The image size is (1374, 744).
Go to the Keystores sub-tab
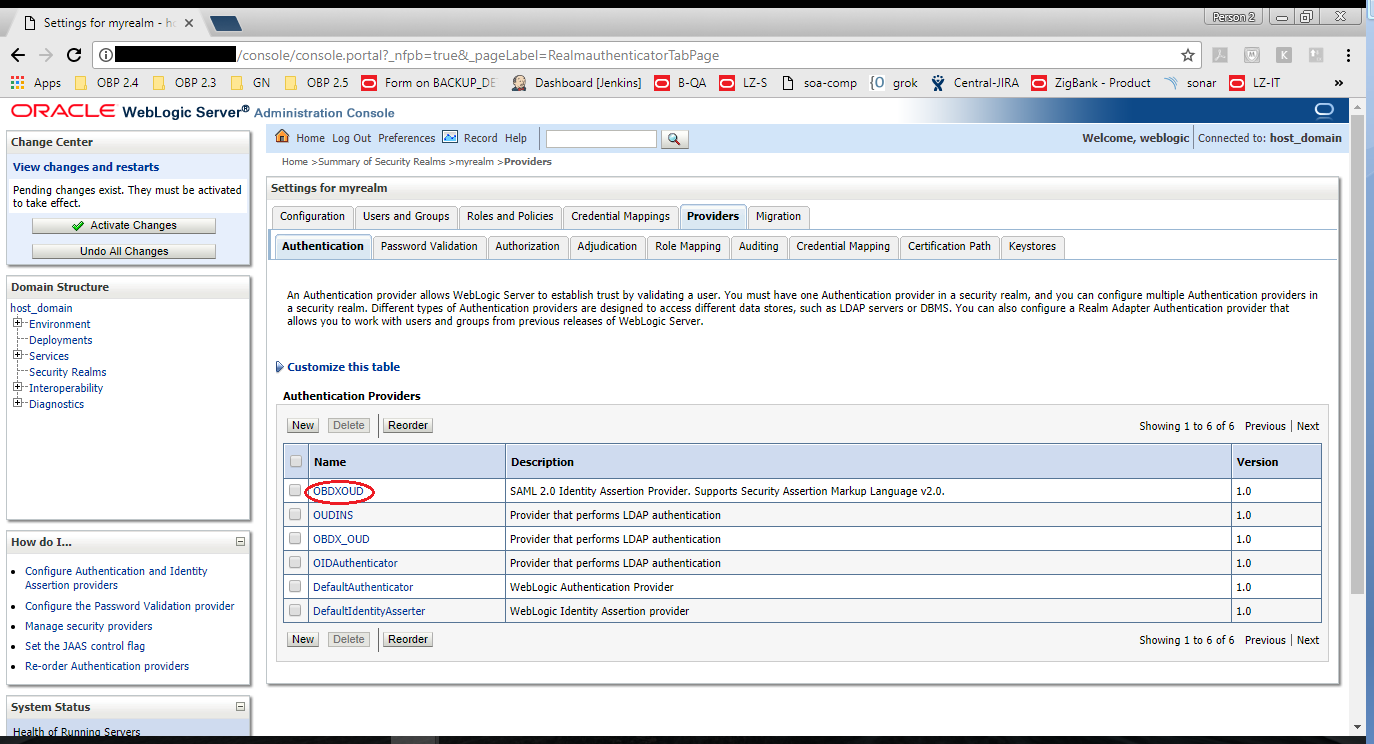point(1032,246)
